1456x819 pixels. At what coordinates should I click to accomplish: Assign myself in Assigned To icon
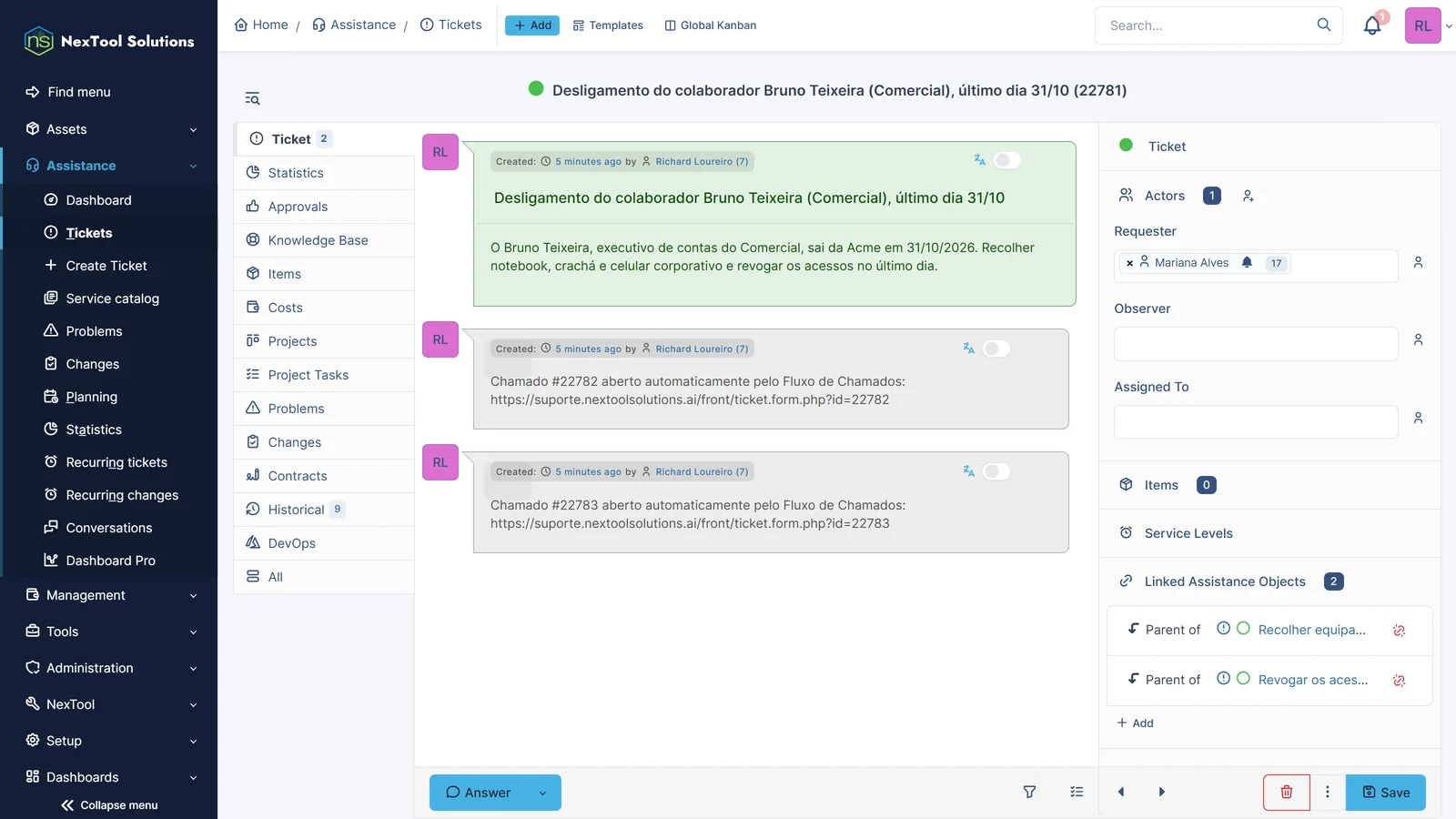[x=1418, y=418]
